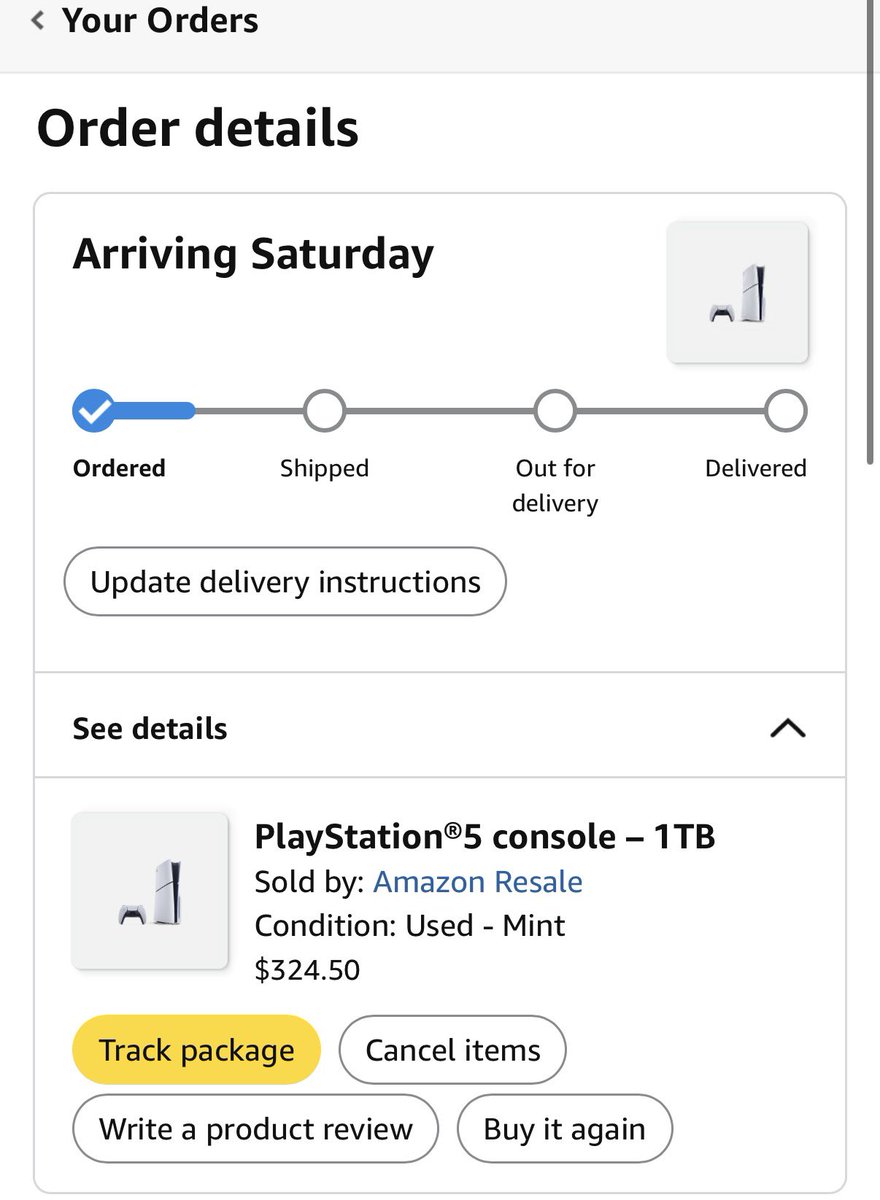The width and height of the screenshot is (880, 1200).
Task: Click the Arriving Saturday heading
Action: pyautogui.click(x=253, y=254)
